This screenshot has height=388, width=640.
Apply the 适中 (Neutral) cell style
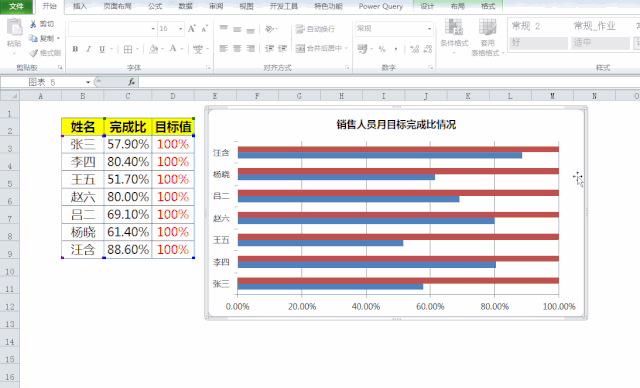(x=600, y=42)
